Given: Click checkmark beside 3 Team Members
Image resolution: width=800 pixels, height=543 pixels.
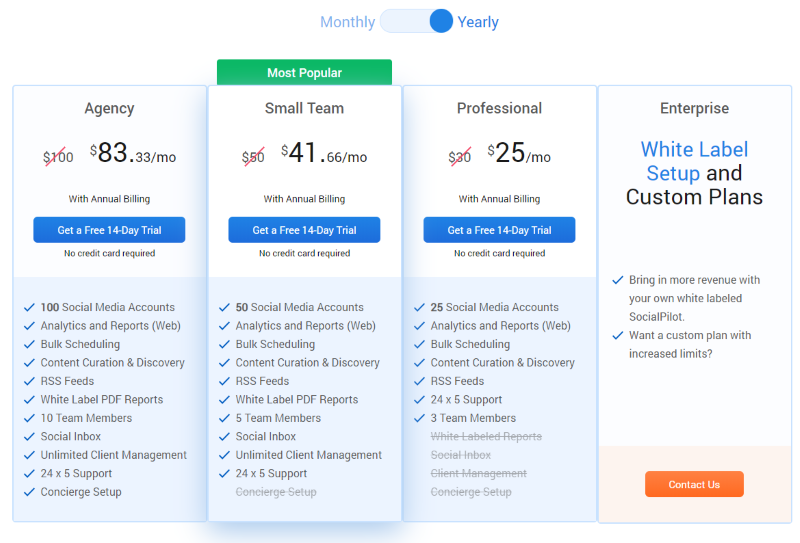Looking at the screenshot, I should pos(419,418).
